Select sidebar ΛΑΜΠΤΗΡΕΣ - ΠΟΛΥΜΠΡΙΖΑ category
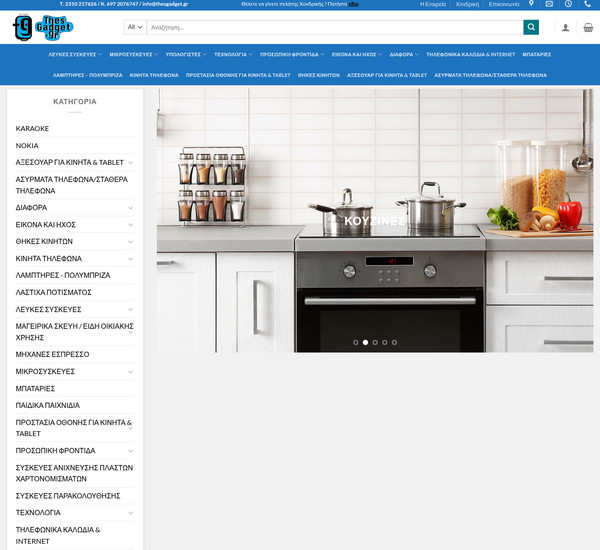This screenshot has width=600, height=550. click(x=63, y=275)
